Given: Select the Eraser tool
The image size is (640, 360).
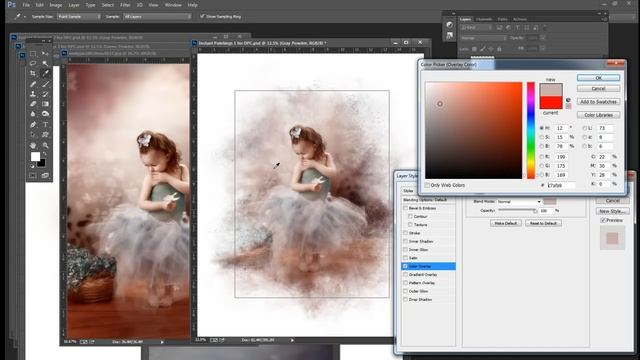Looking at the screenshot, I should [x=33, y=104].
